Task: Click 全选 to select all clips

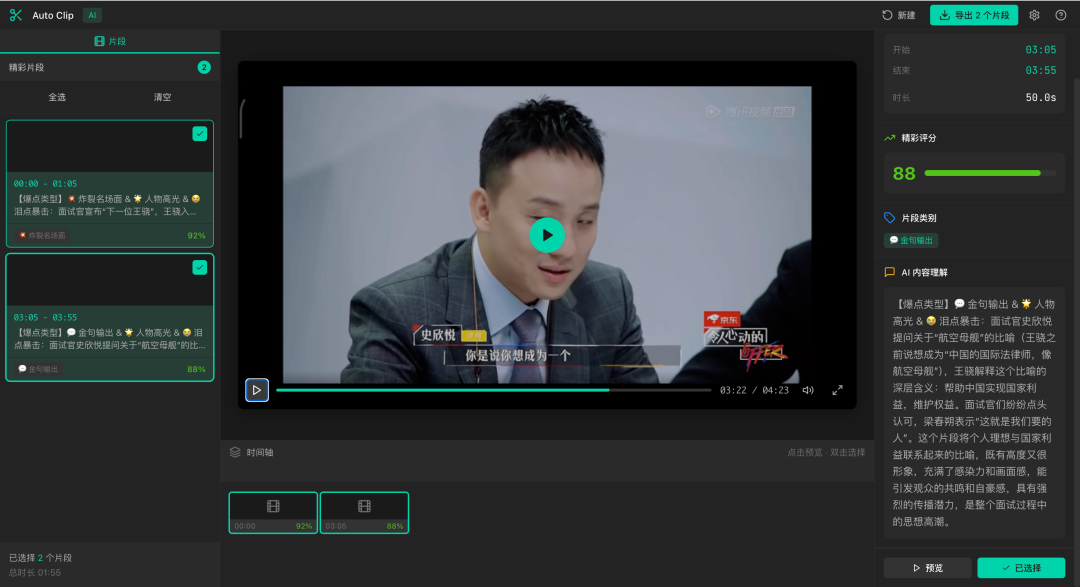Action: [x=55, y=97]
